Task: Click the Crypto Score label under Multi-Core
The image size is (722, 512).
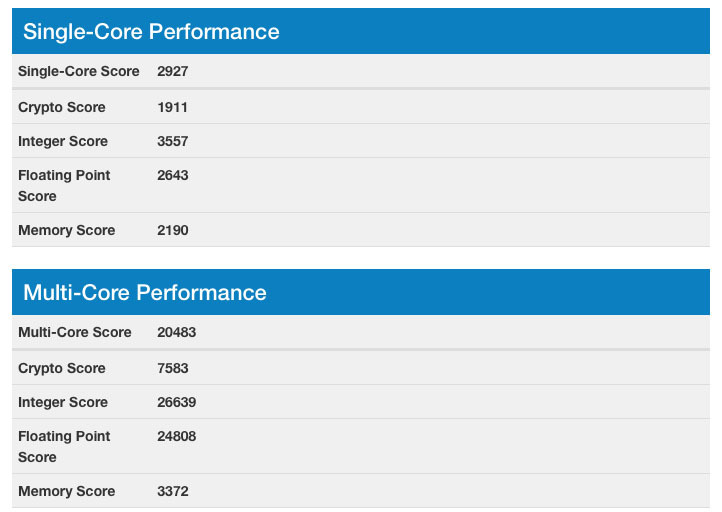Action: (62, 368)
